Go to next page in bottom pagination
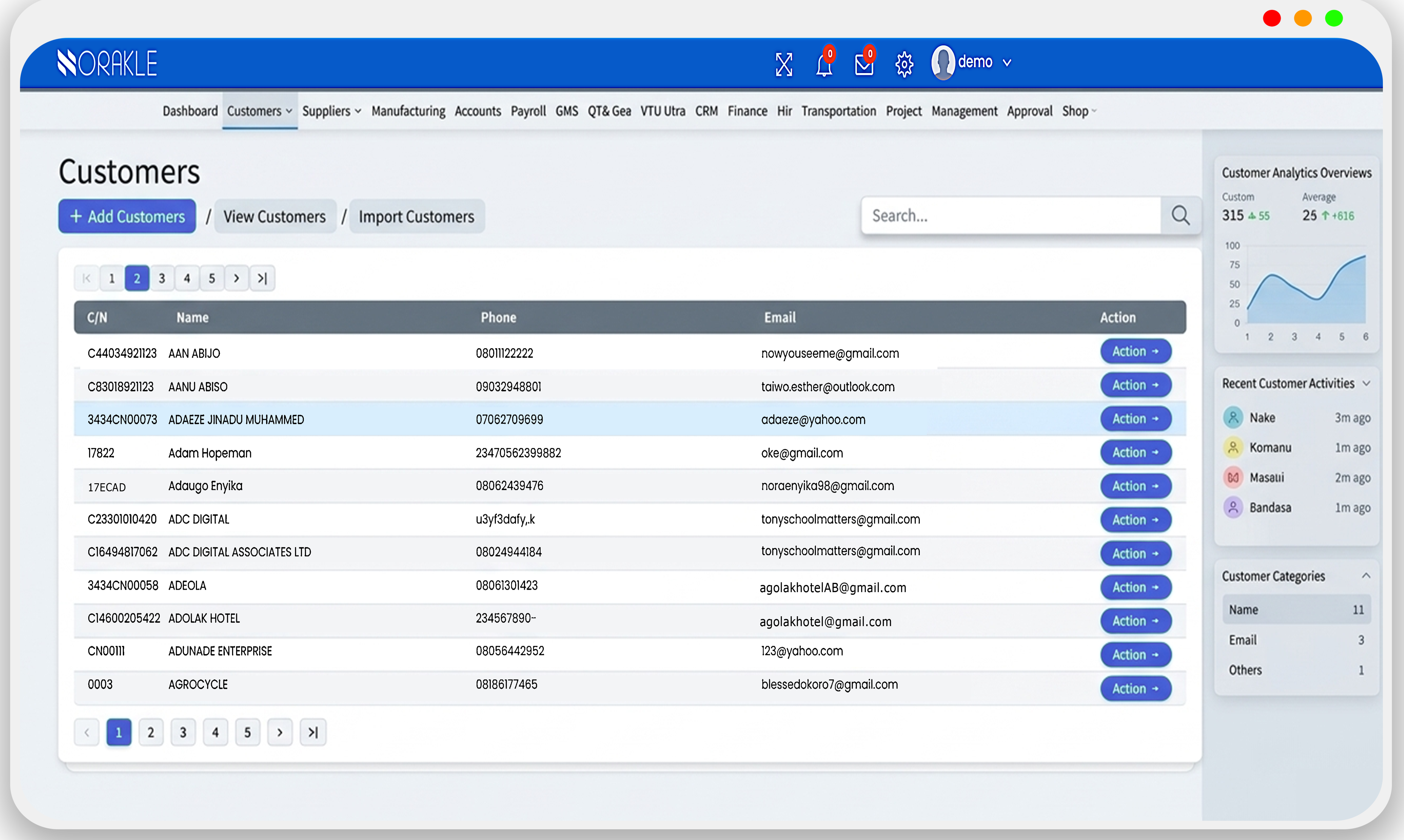 (280, 732)
